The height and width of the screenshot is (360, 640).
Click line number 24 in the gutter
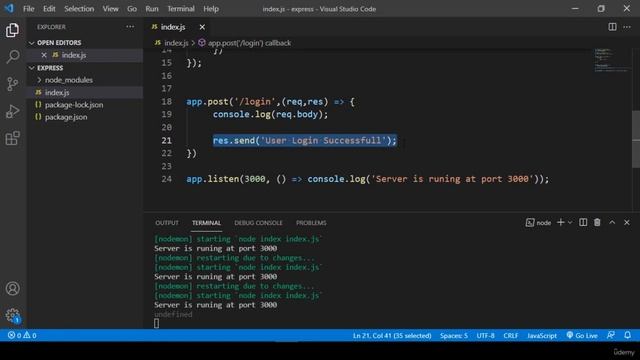[x=167, y=179]
